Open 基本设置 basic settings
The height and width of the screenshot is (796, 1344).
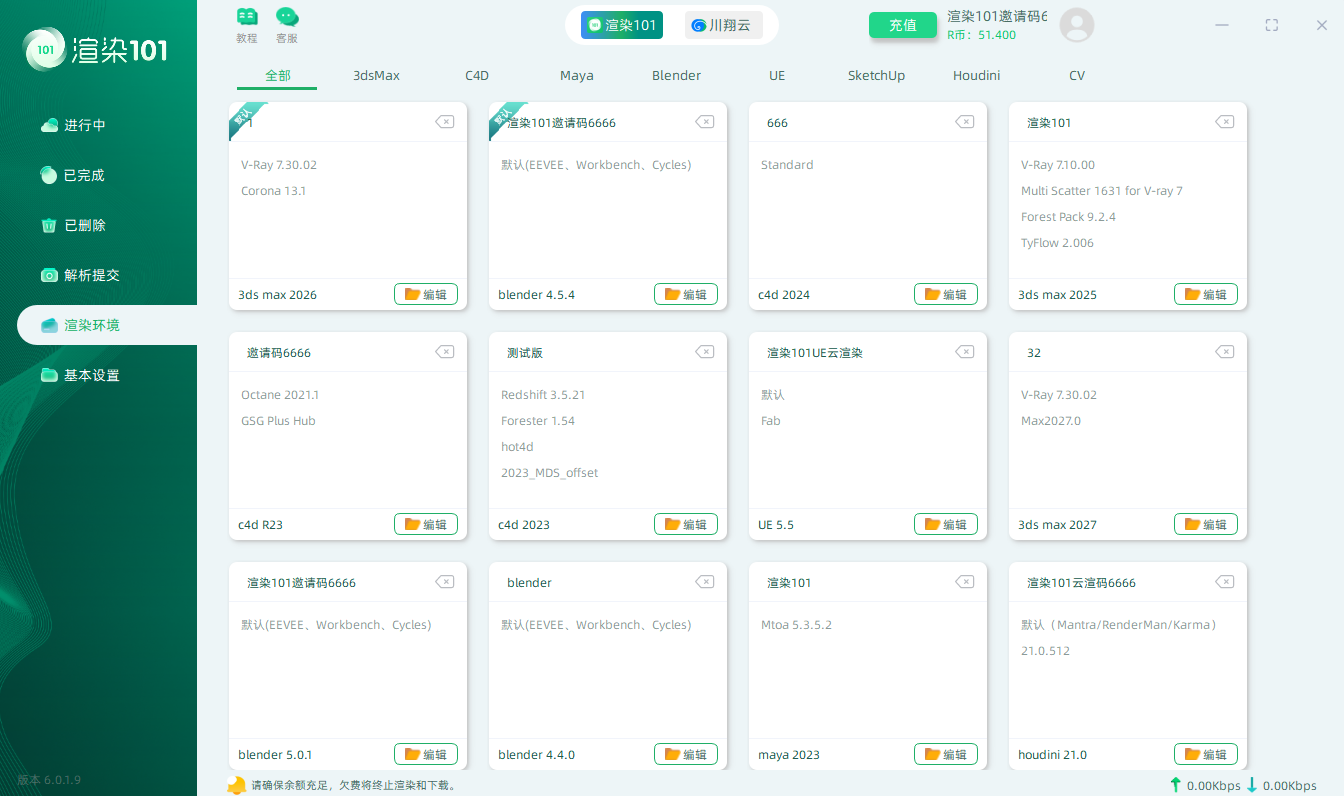(x=107, y=375)
